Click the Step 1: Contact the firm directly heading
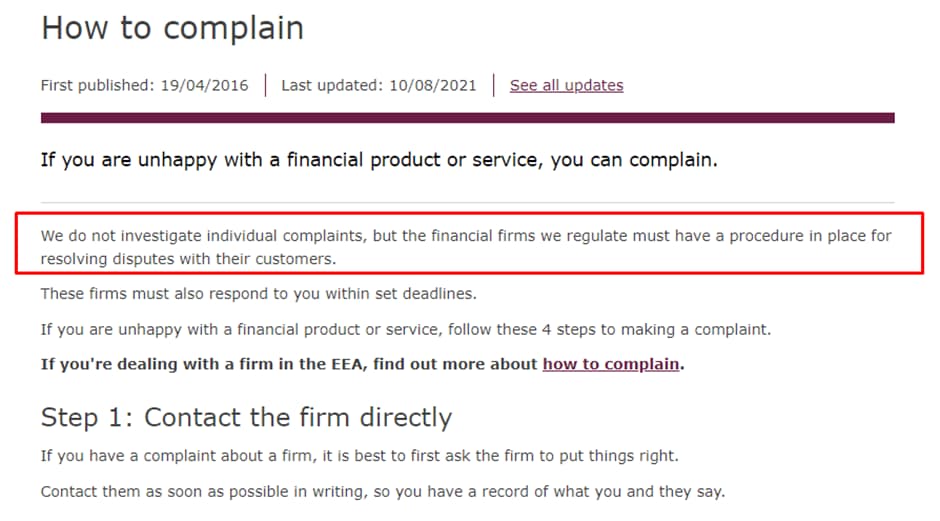Viewport: 940px width, 521px height. click(x=246, y=417)
